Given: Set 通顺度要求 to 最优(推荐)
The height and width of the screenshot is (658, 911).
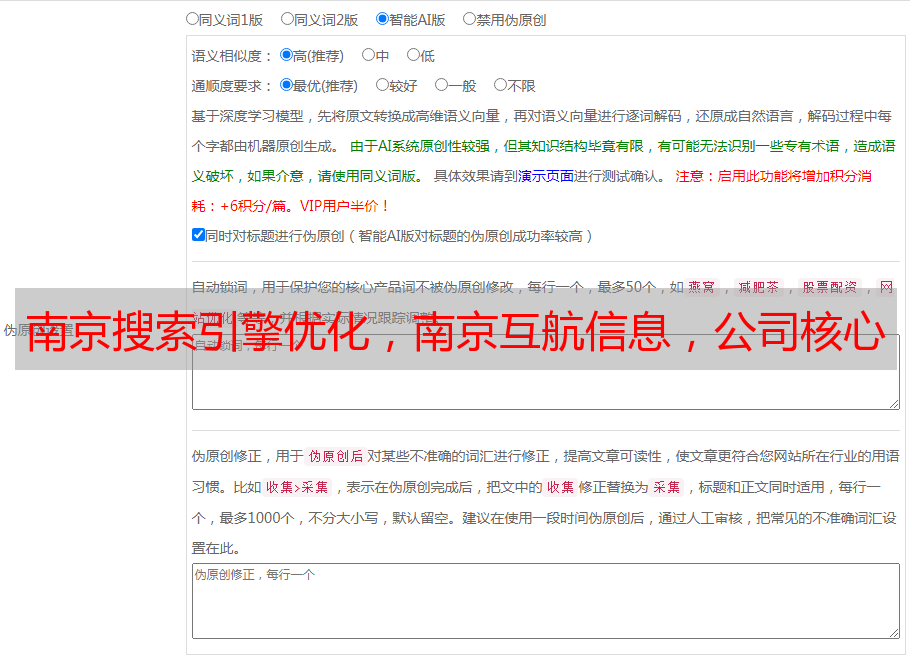Looking at the screenshot, I should (286, 85).
